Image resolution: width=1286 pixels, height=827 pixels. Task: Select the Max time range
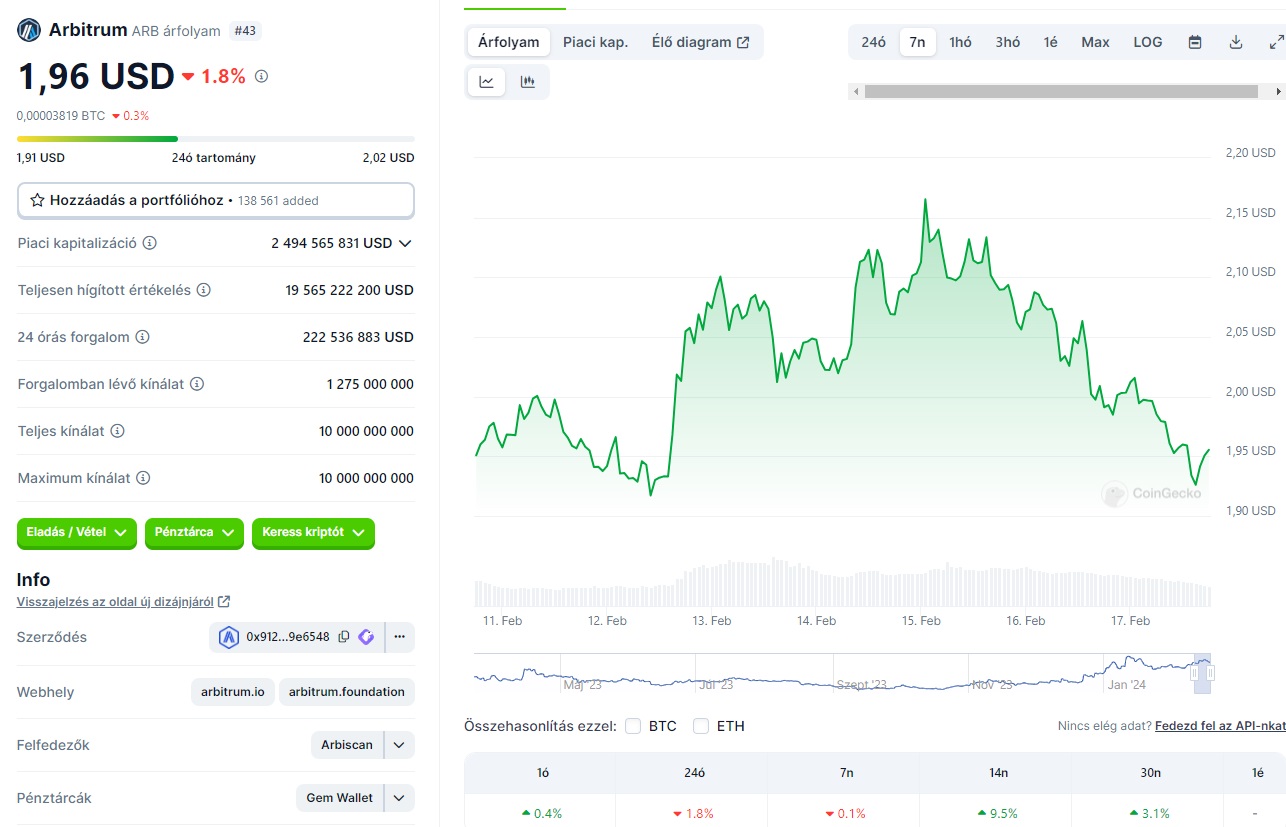pos(1096,42)
